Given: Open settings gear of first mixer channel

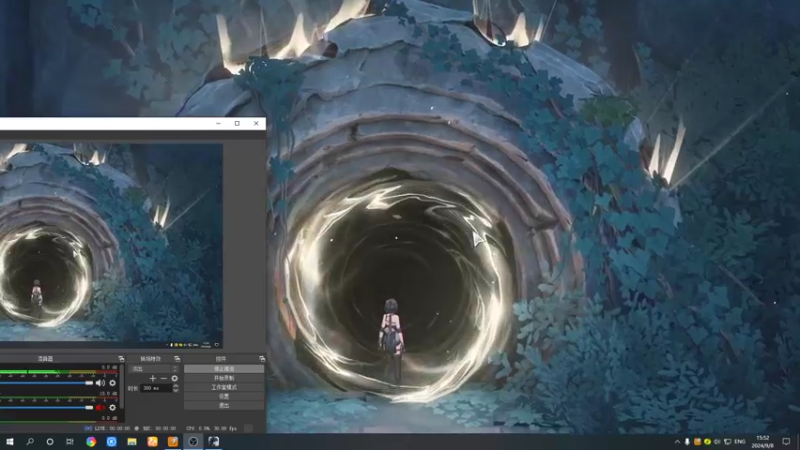Looking at the screenshot, I should (113, 383).
